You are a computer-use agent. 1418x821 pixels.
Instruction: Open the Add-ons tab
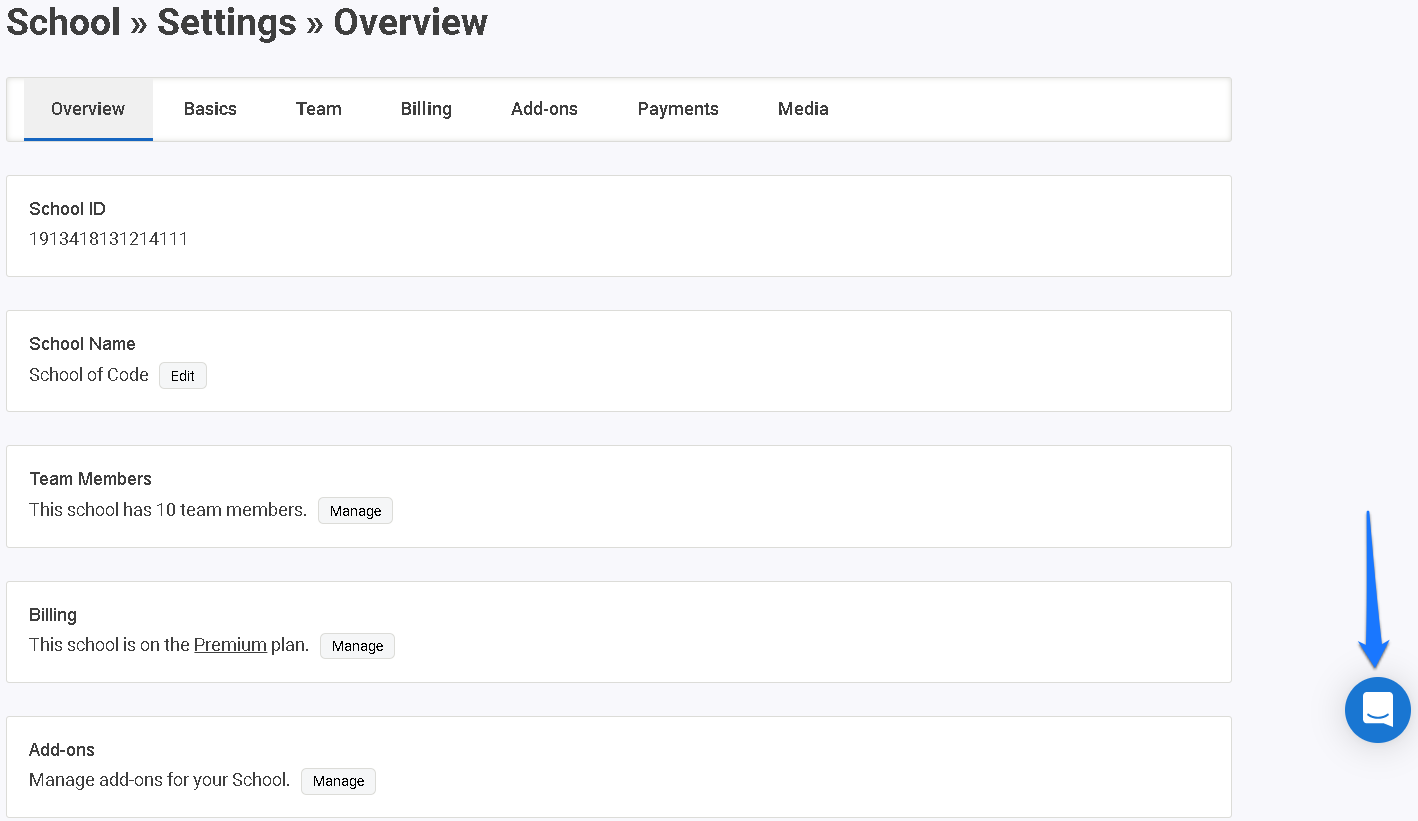coord(544,109)
